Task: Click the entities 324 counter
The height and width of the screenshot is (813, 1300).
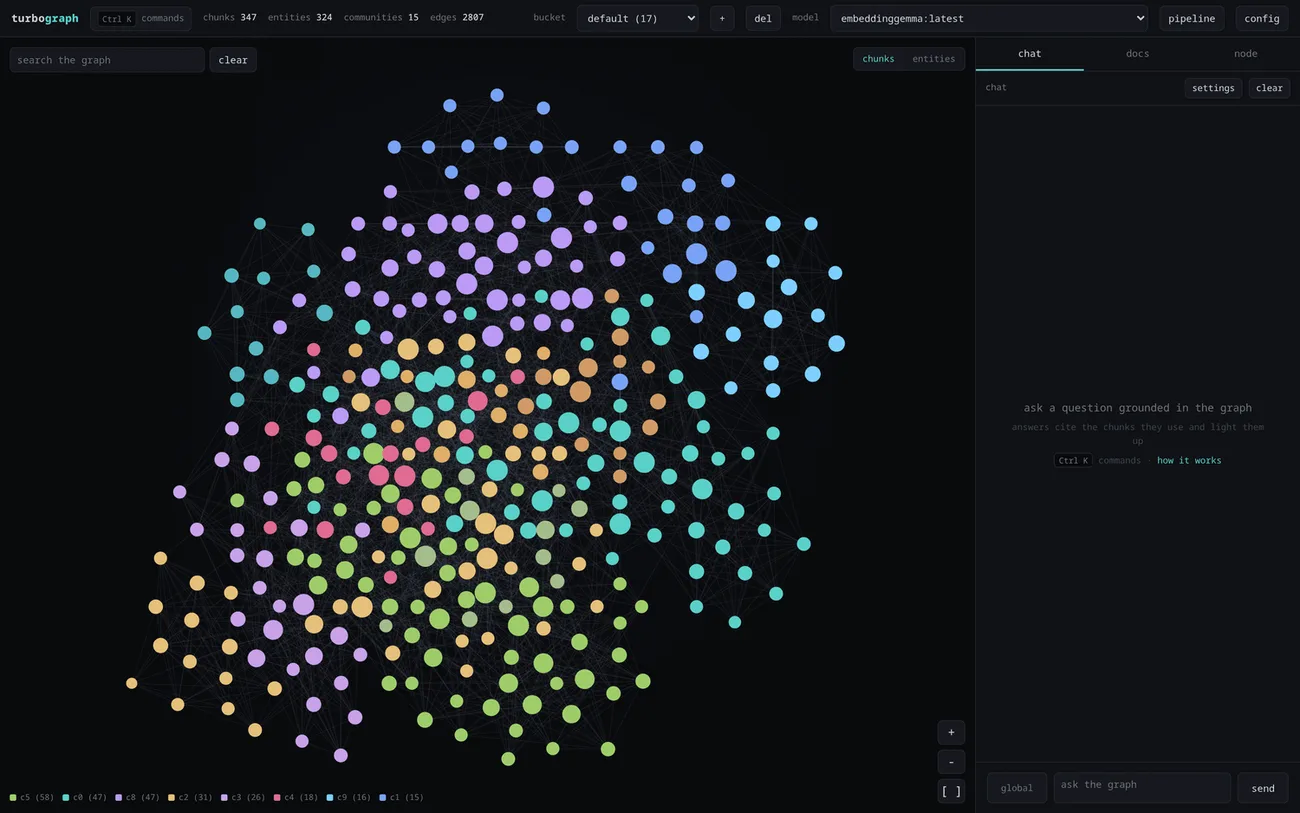Action: 300,18
